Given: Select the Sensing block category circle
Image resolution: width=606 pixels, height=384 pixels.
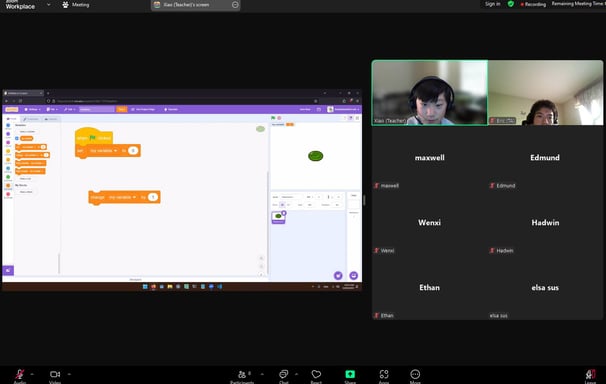Looking at the screenshot, I should click(8, 168).
